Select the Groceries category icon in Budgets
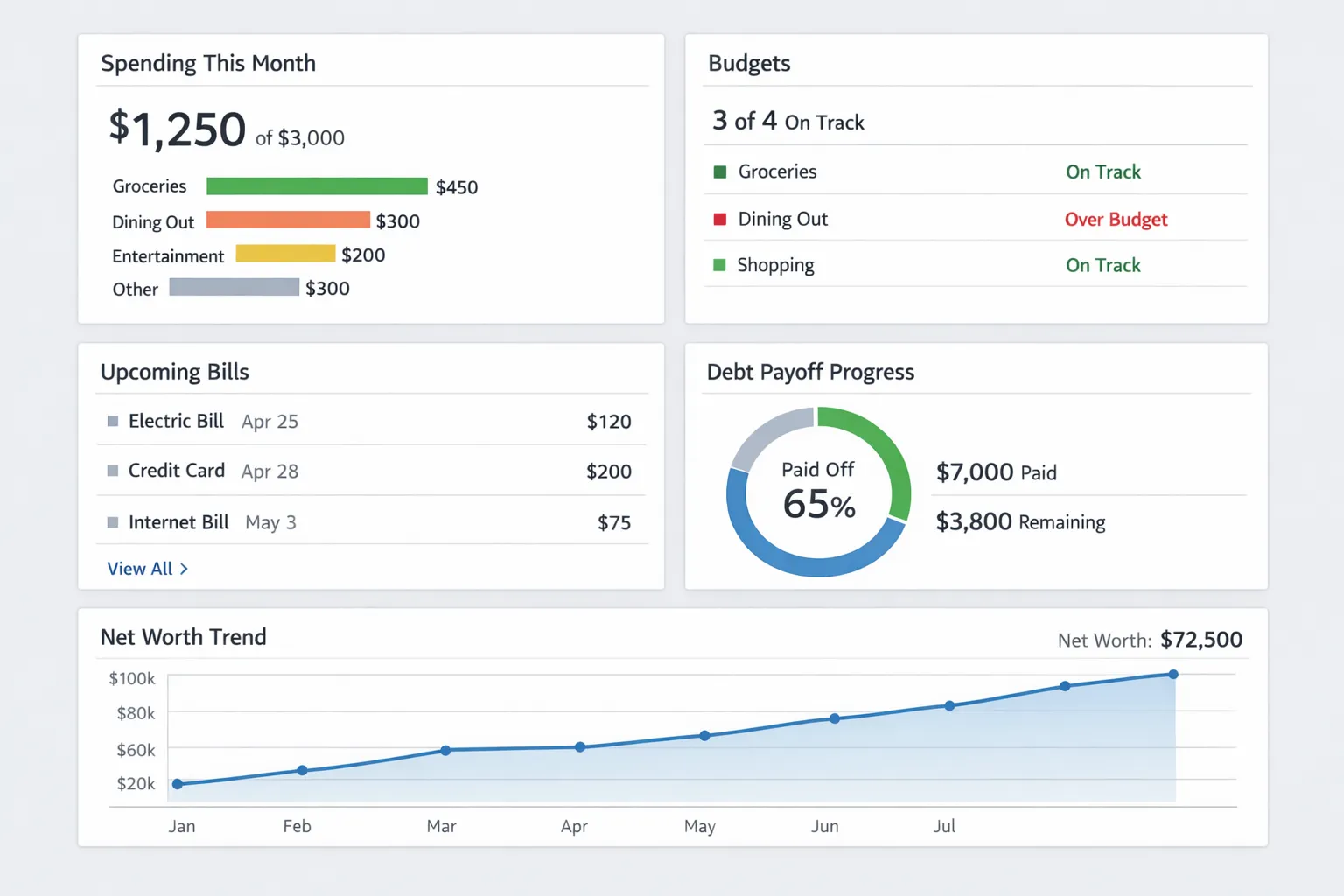 click(719, 171)
